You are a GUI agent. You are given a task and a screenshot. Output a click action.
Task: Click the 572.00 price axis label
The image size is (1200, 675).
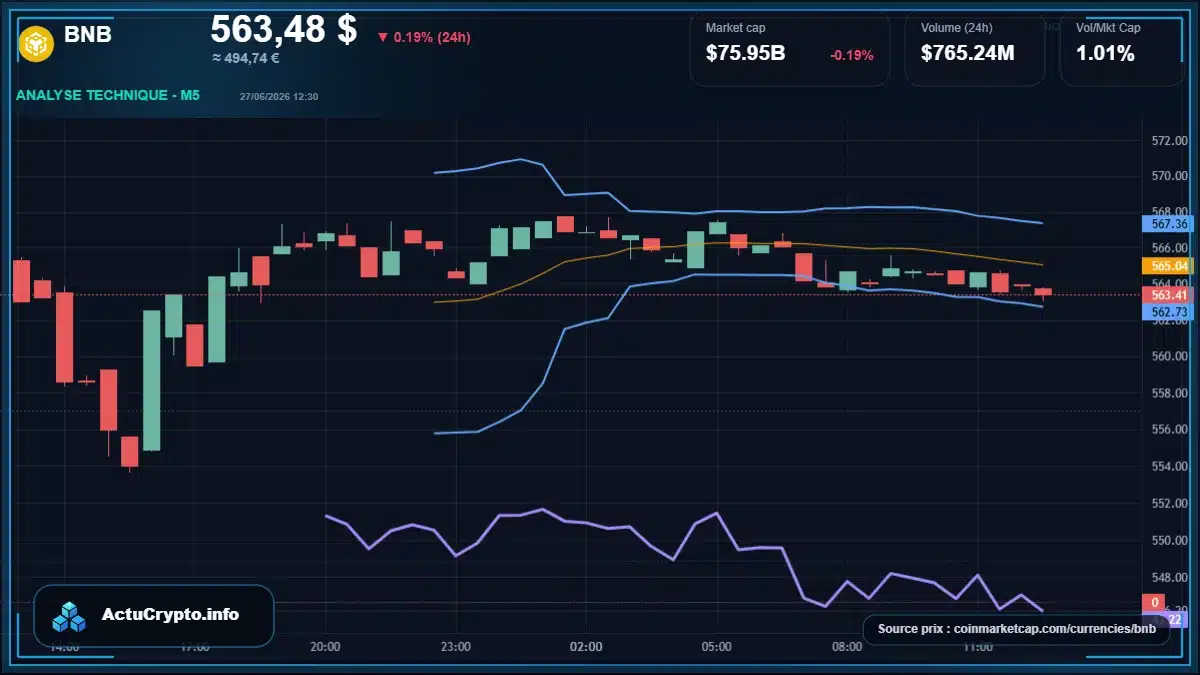tap(1169, 141)
